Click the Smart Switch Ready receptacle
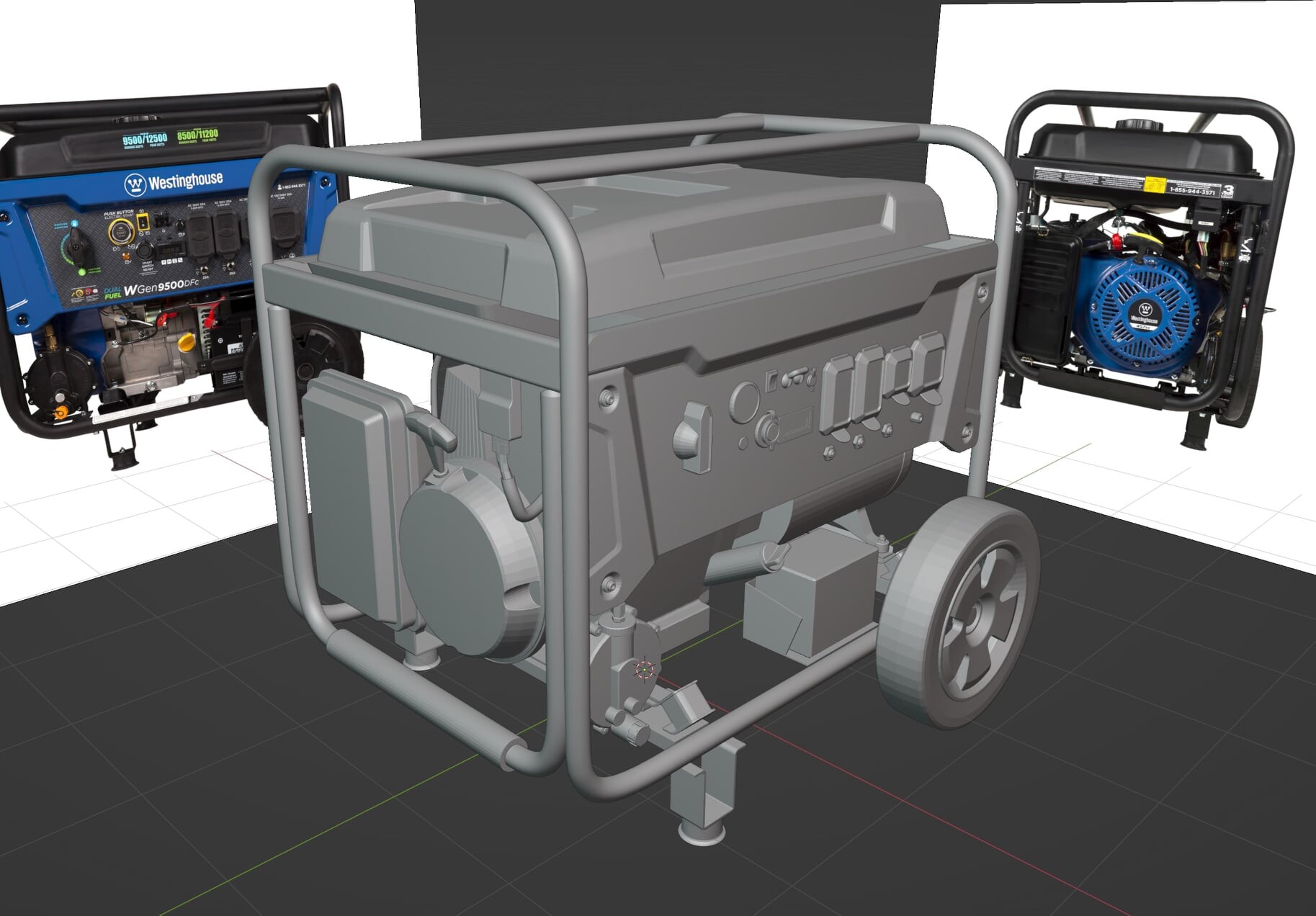Viewport: 1316px width, 916px height. 146,251
